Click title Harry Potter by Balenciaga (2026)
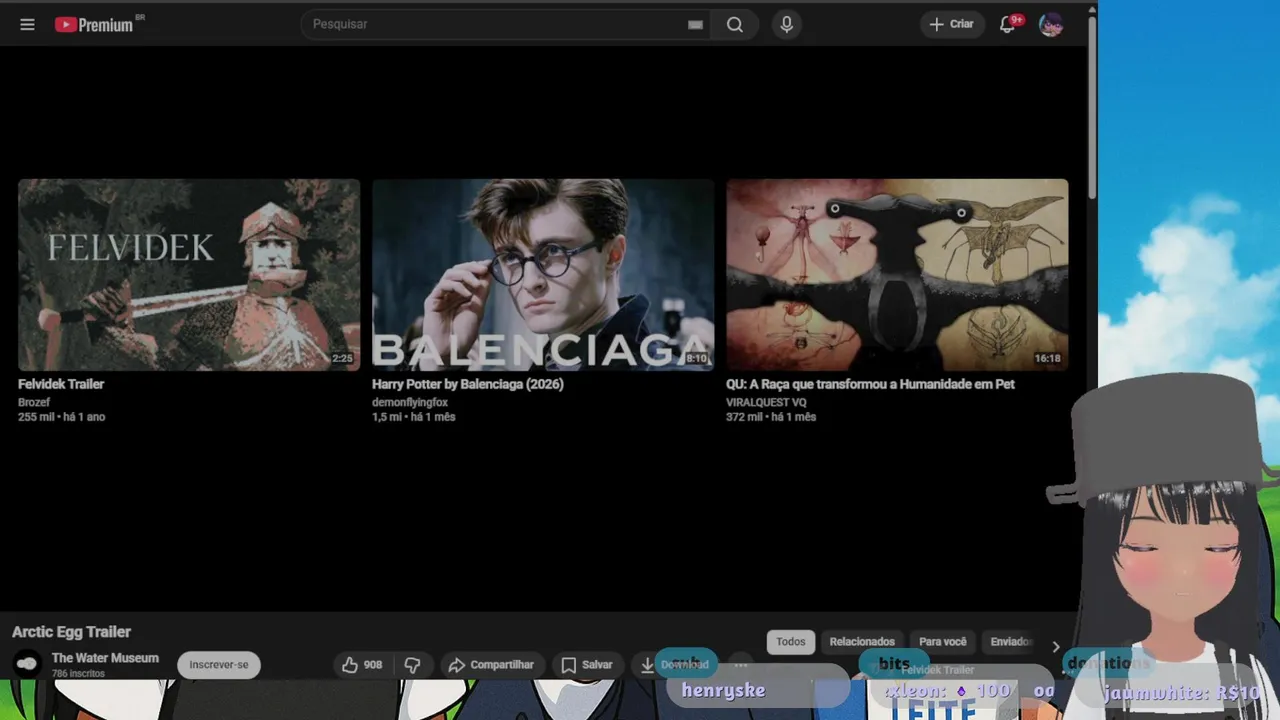Image resolution: width=1280 pixels, height=720 pixels. (x=468, y=384)
